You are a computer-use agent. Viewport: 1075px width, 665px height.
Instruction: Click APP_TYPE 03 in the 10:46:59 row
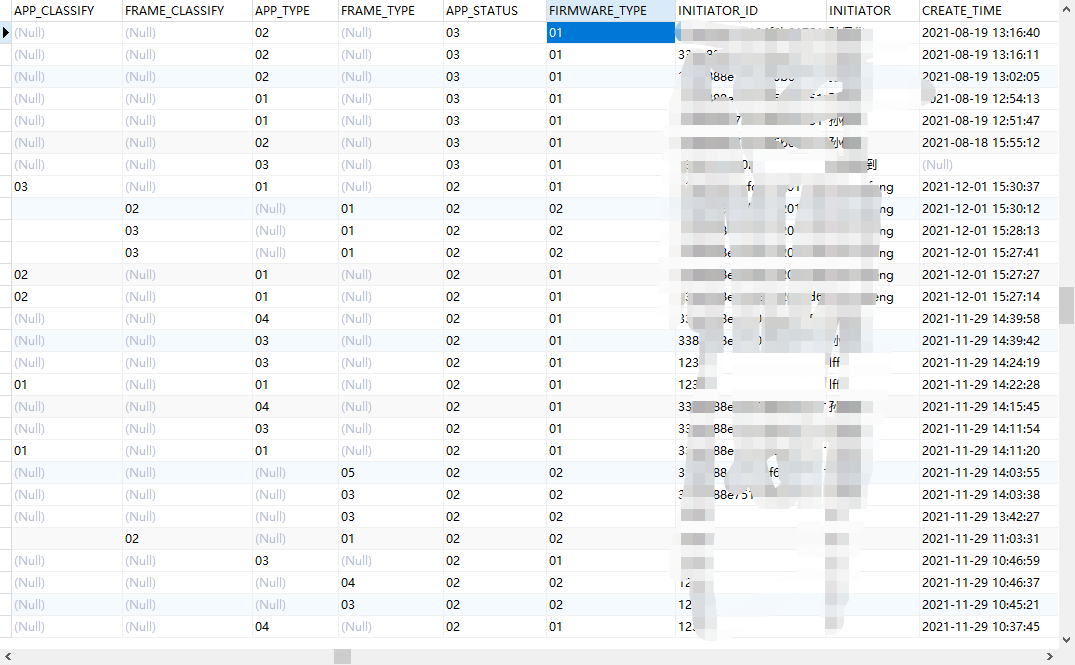[295, 560]
